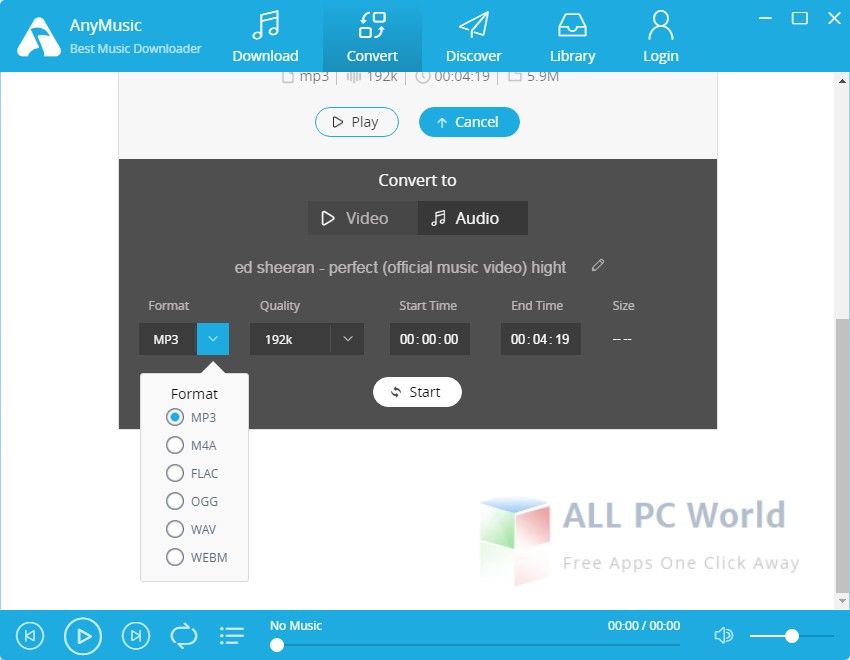Toggle repeat mode icon

tap(184, 636)
